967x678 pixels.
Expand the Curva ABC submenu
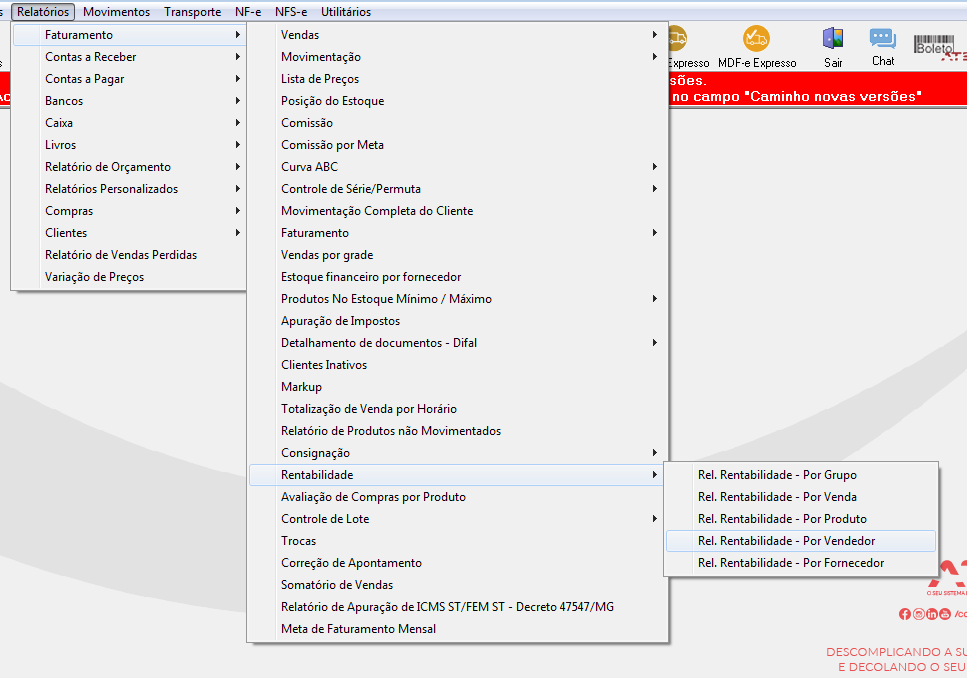[x=457, y=167]
